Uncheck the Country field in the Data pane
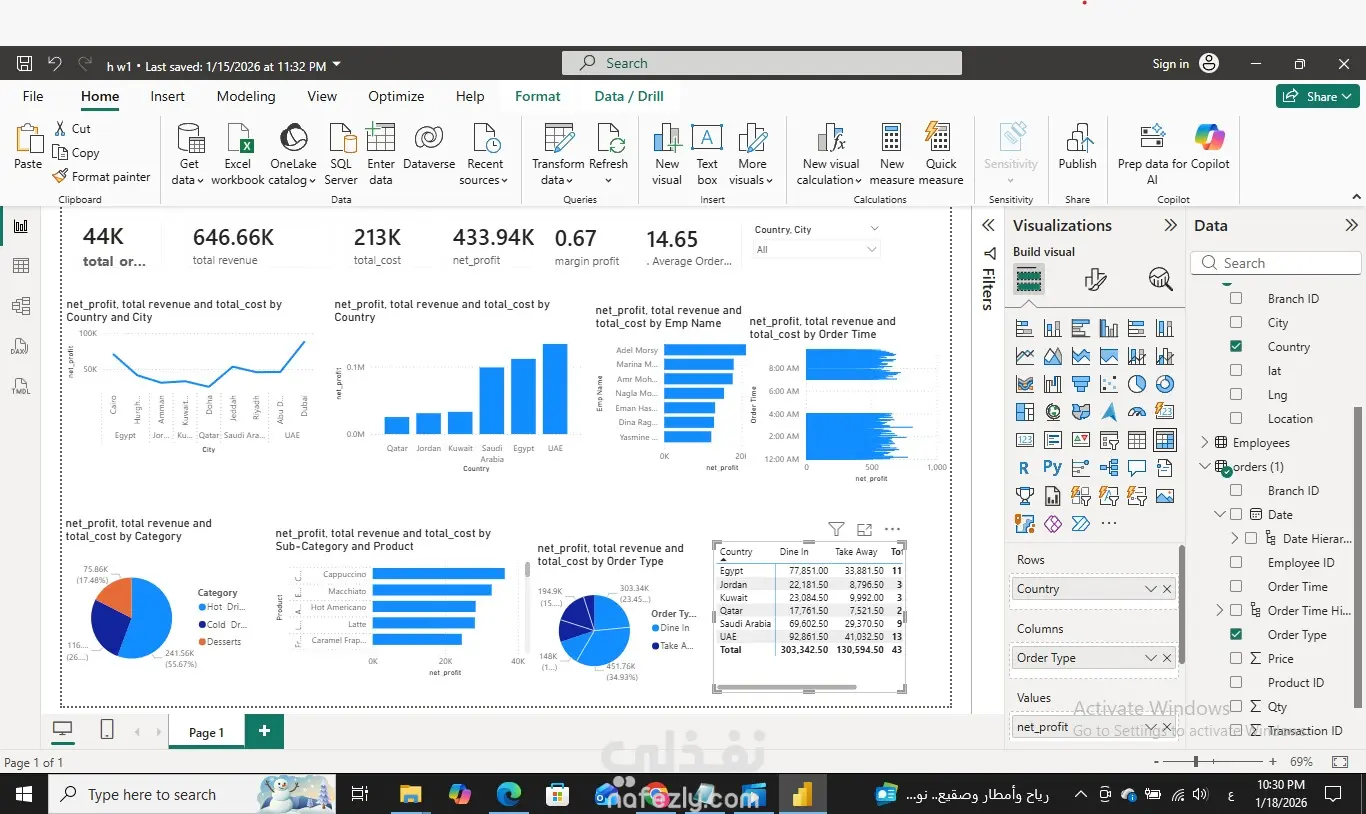This screenshot has height=814, width=1366. click(x=1236, y=347)
